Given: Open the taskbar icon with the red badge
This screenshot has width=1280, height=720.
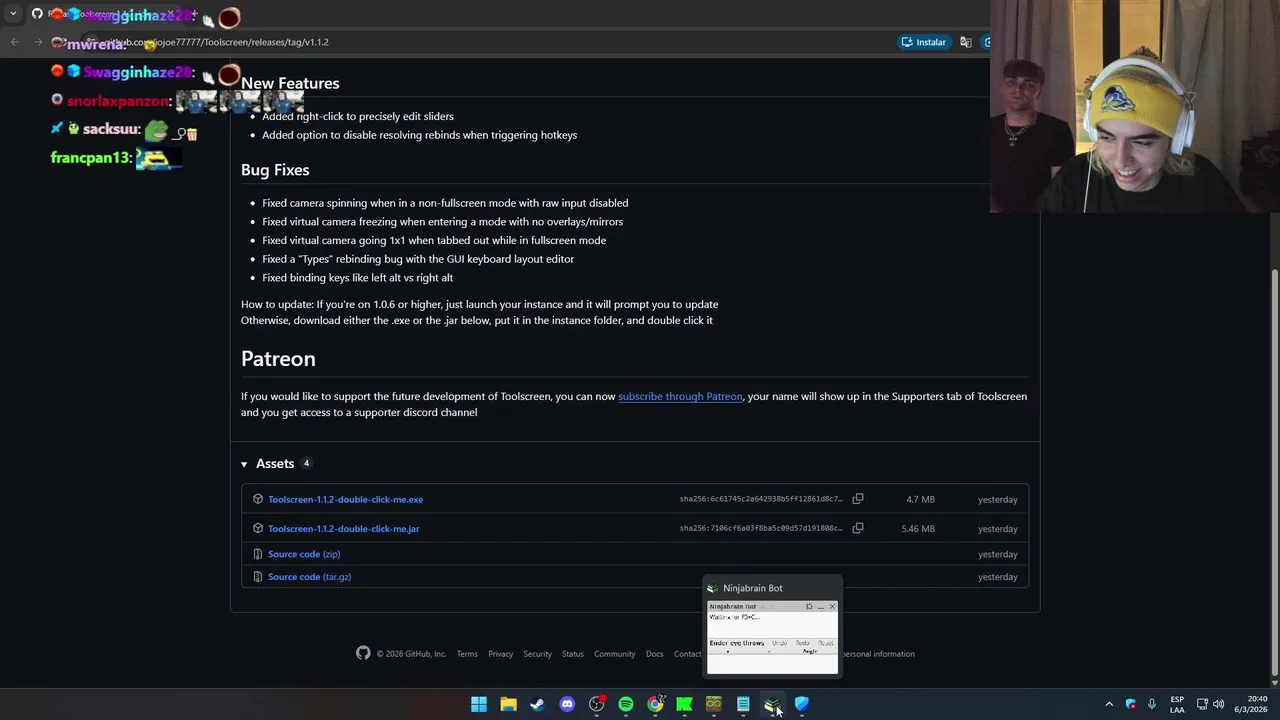Looking at the screenshot, I should (x=596, y=704).
